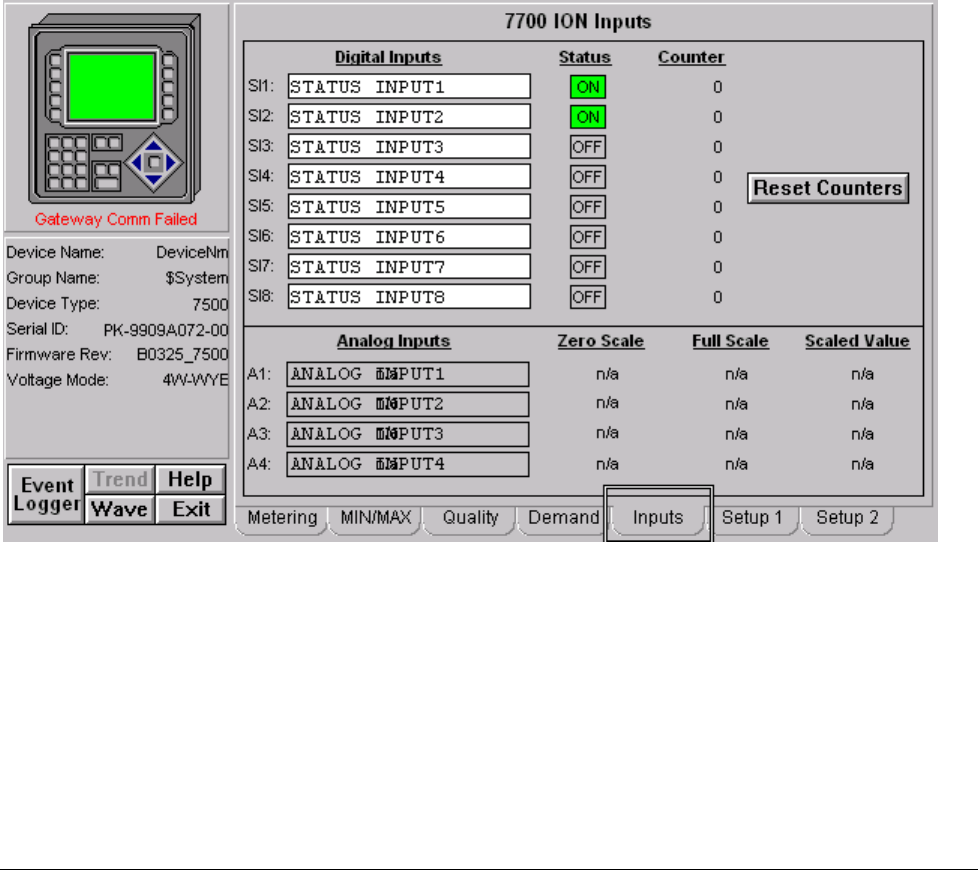The image size is (978, 870).
Task: Click the SI8 status OFF indicator
Action: pyautogui.click(x=588, y=297)
